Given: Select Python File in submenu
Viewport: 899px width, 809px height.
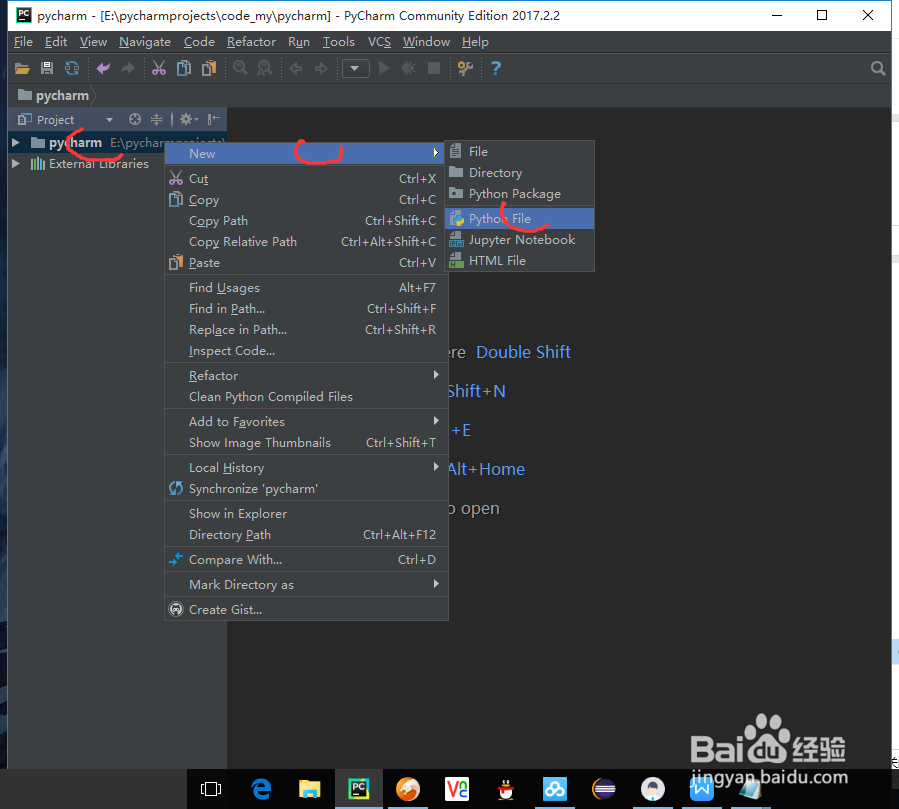Looking at the screenshot, I should click(519, 218).
